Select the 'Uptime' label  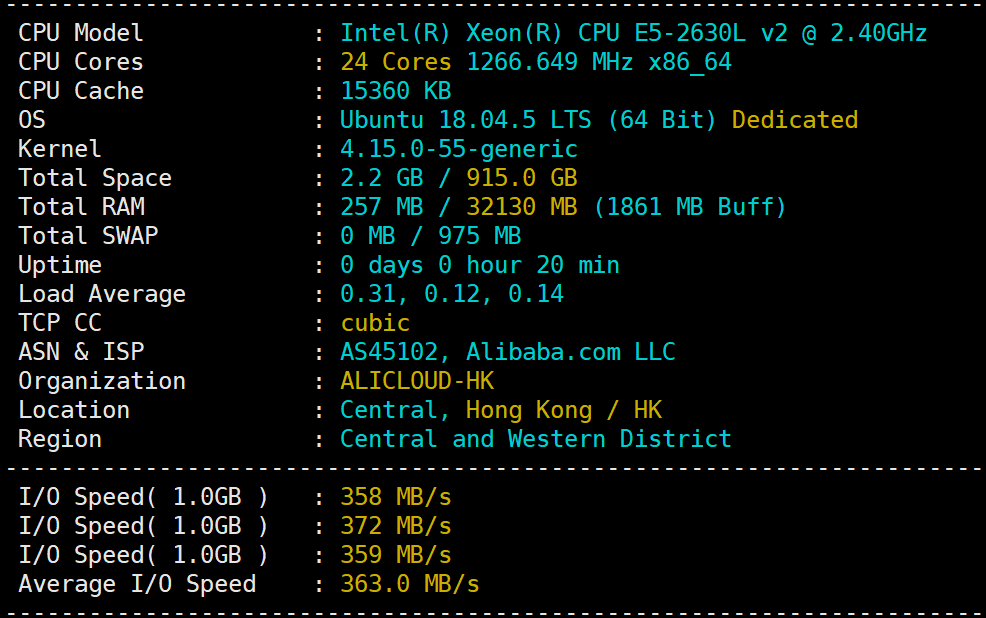60,265
